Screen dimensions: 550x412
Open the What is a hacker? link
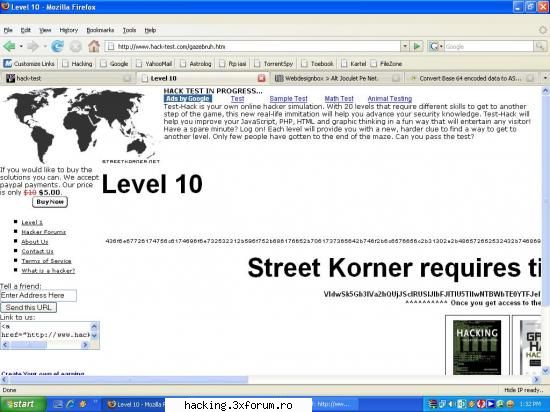[x=48, y=271]
